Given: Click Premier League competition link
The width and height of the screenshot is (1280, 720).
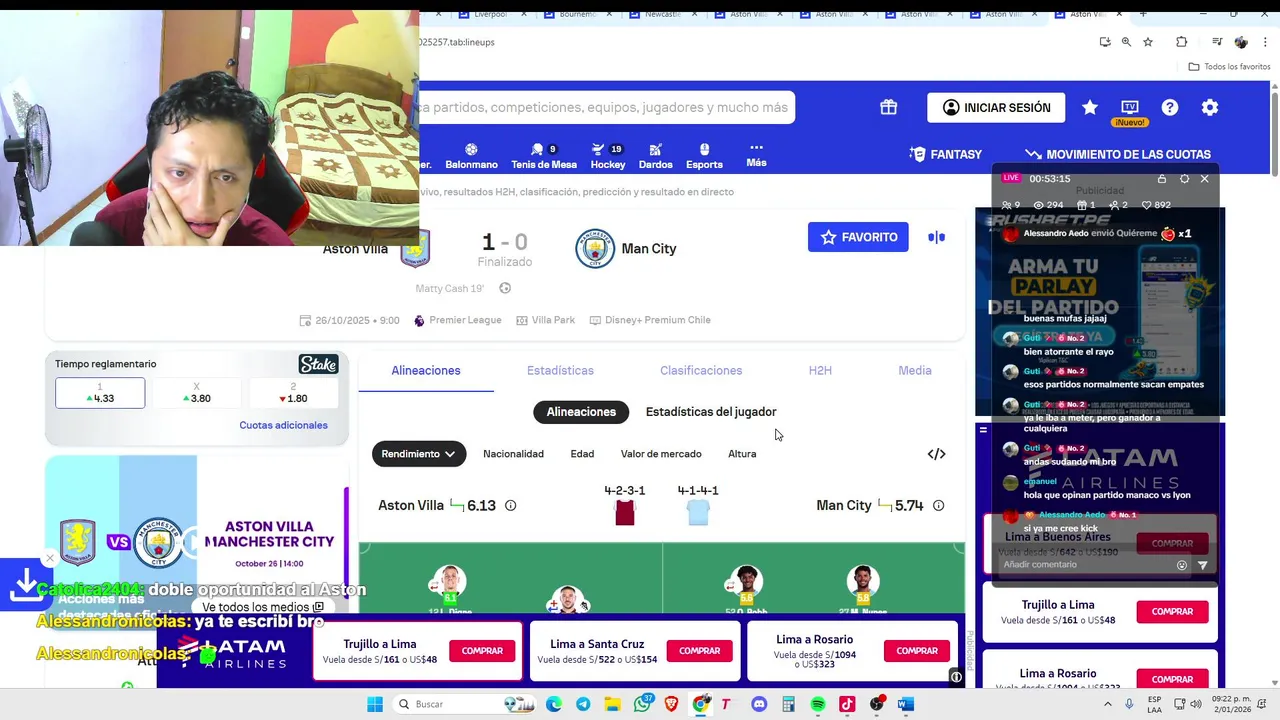Looking at the screenshot, I should tap(458, 320).
